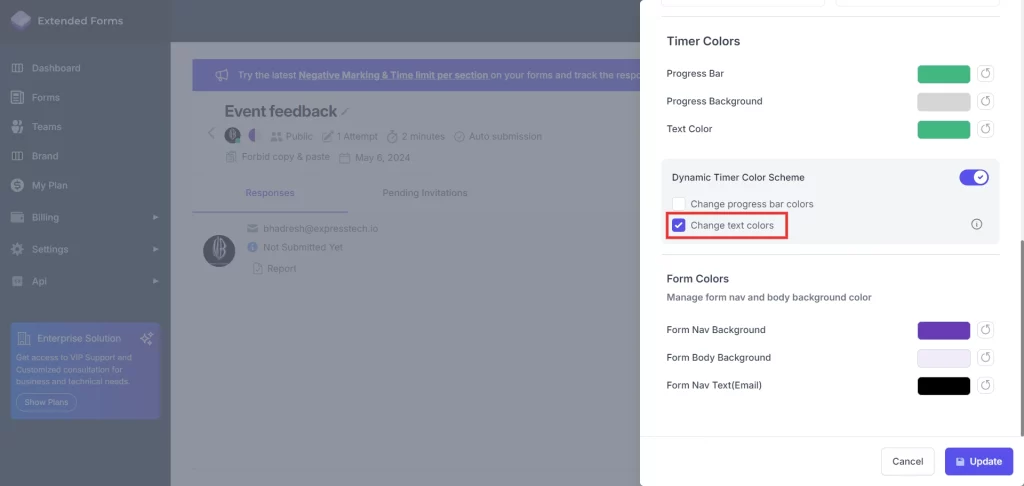Check Change progress bar colors

[x=679, y=204]
